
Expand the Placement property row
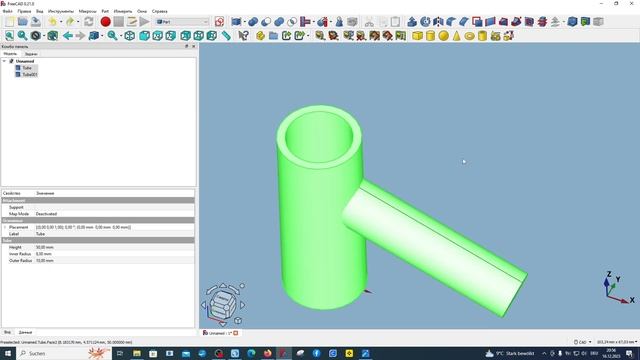pos(5,227)
